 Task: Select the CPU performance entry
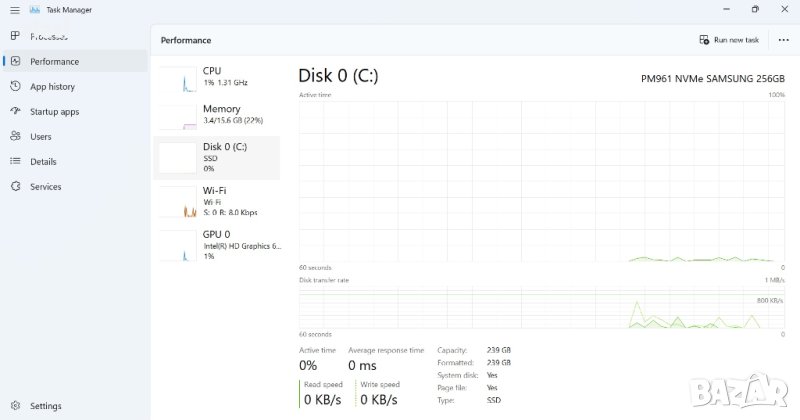pos(218,77)
